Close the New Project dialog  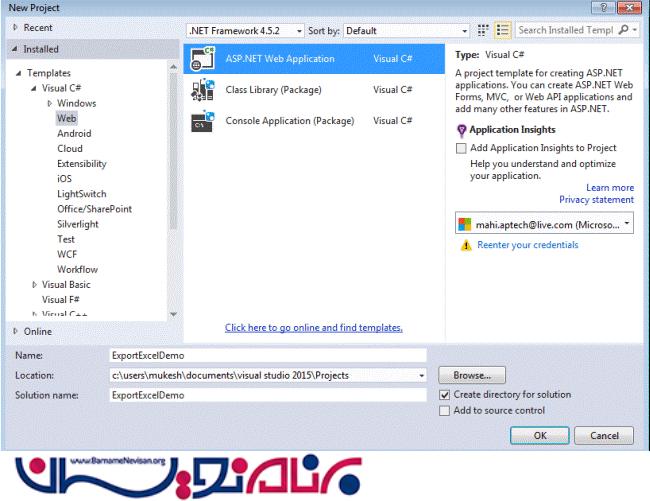click(629, 7)
